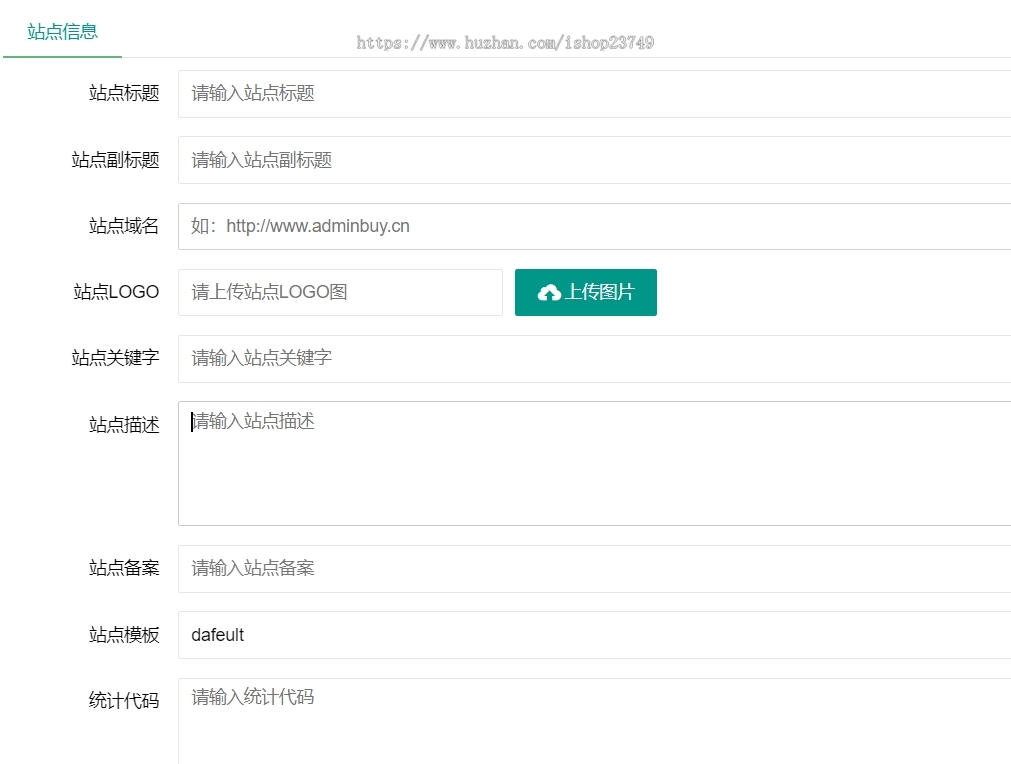The width and height of the screenshot is (1011, 764).
Task: Click the cloud upload icon
Action: [x=549, y=293]
